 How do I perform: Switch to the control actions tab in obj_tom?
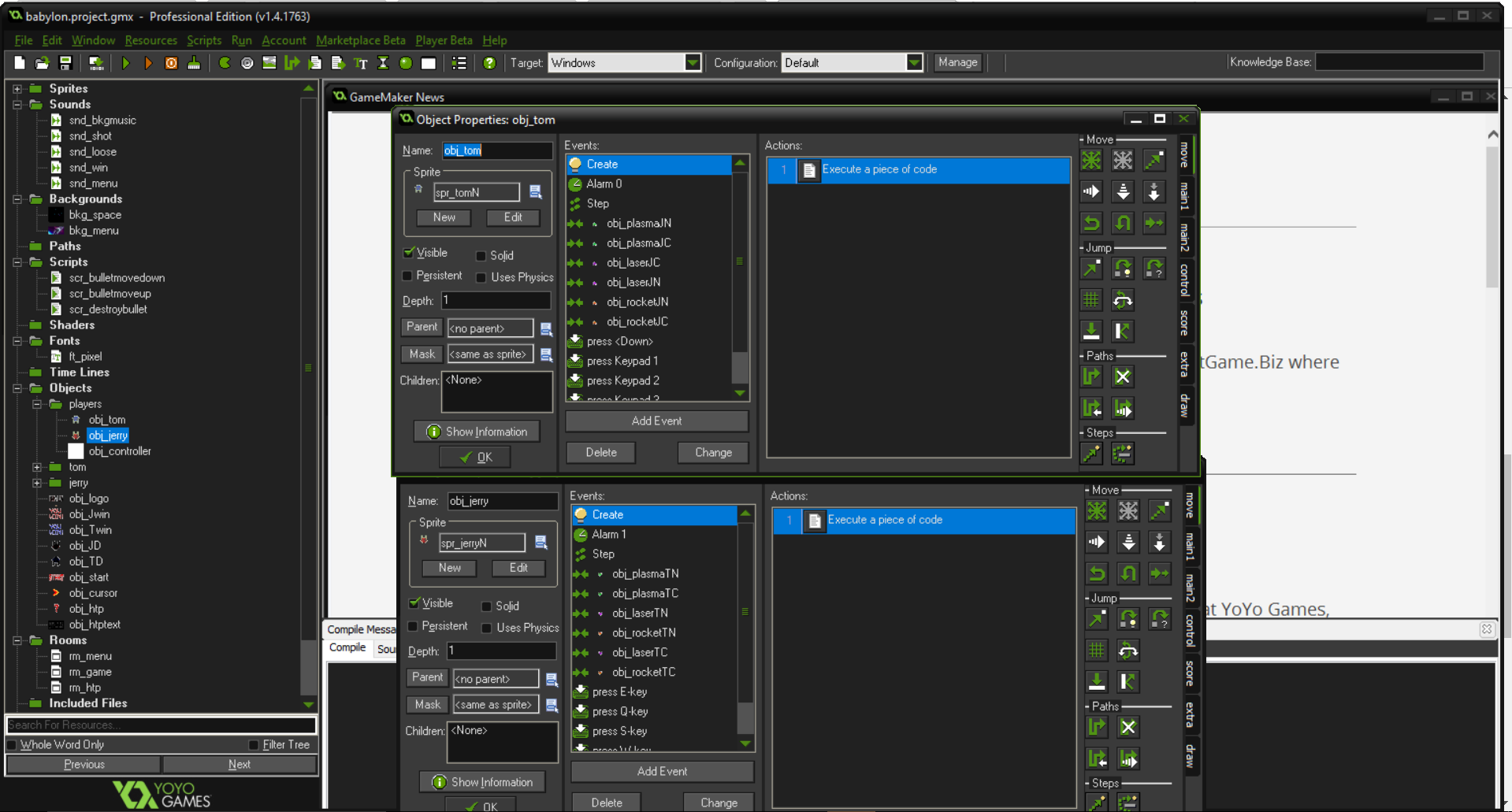pyautogui.click(x=1184, y=280)
